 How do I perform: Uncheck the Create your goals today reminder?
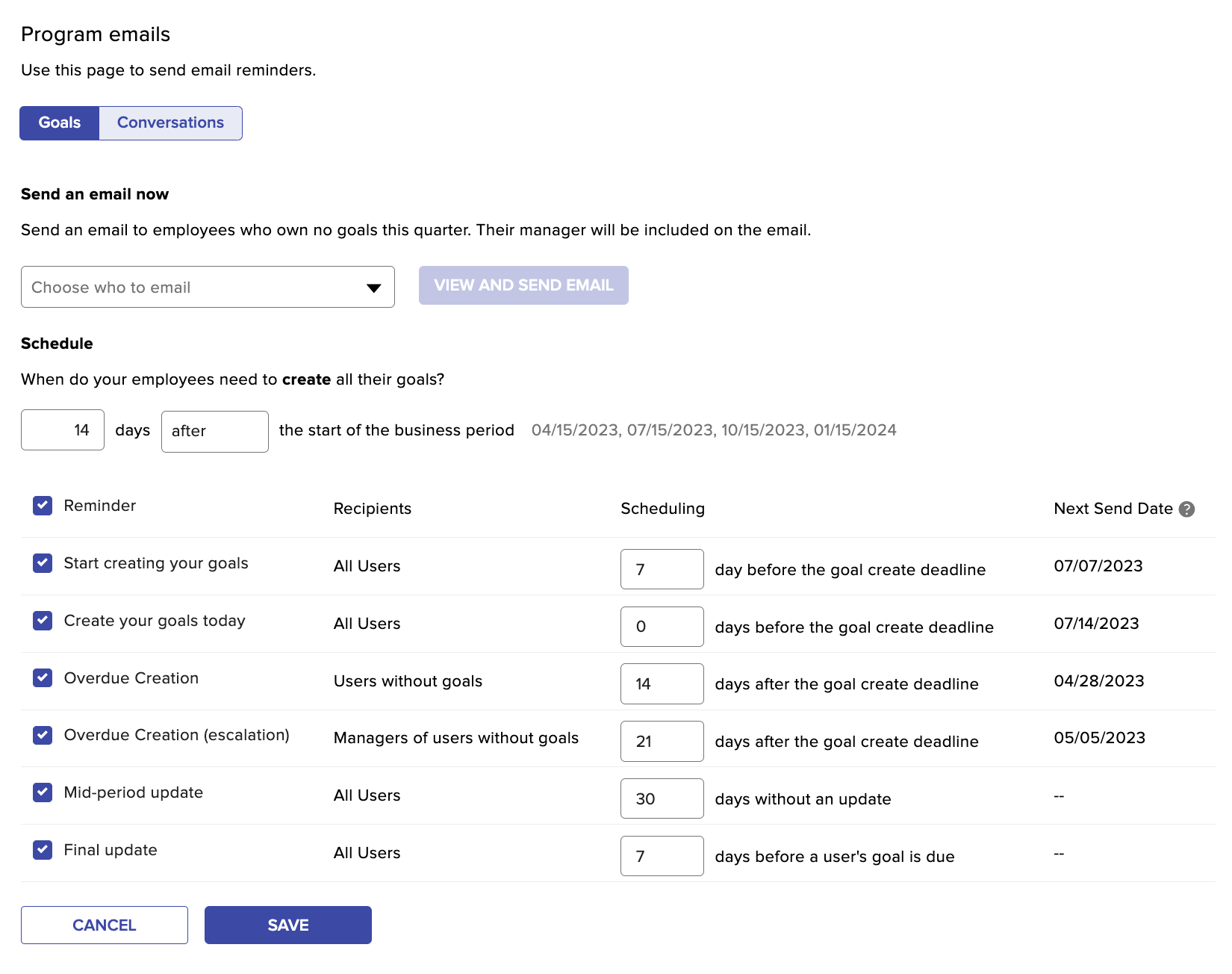42,621
